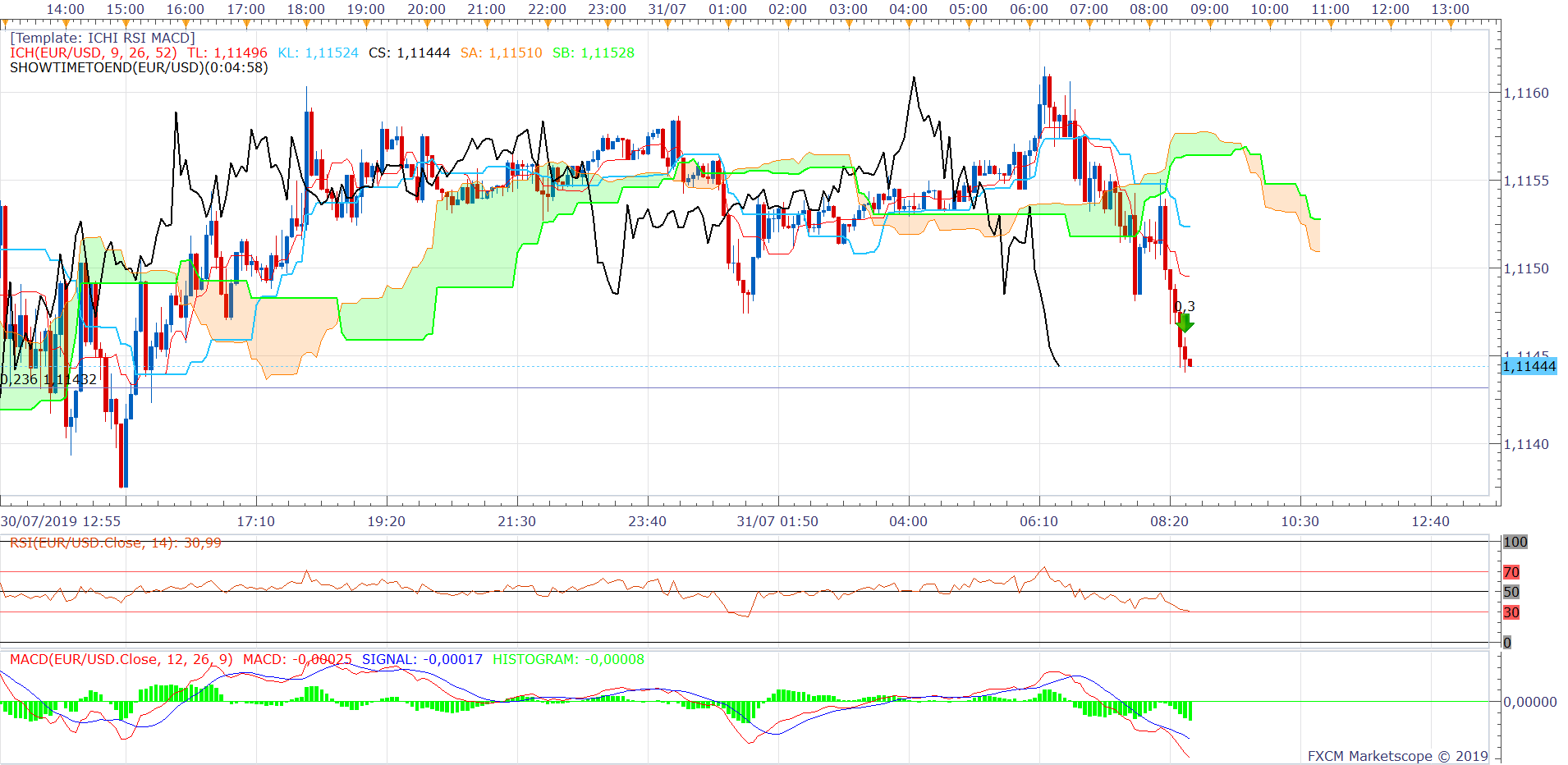Image resolution: width=1568 pixels, height=765 pixels.
Task: Select the RSI 100 level label
Action: click(1515, 542)
